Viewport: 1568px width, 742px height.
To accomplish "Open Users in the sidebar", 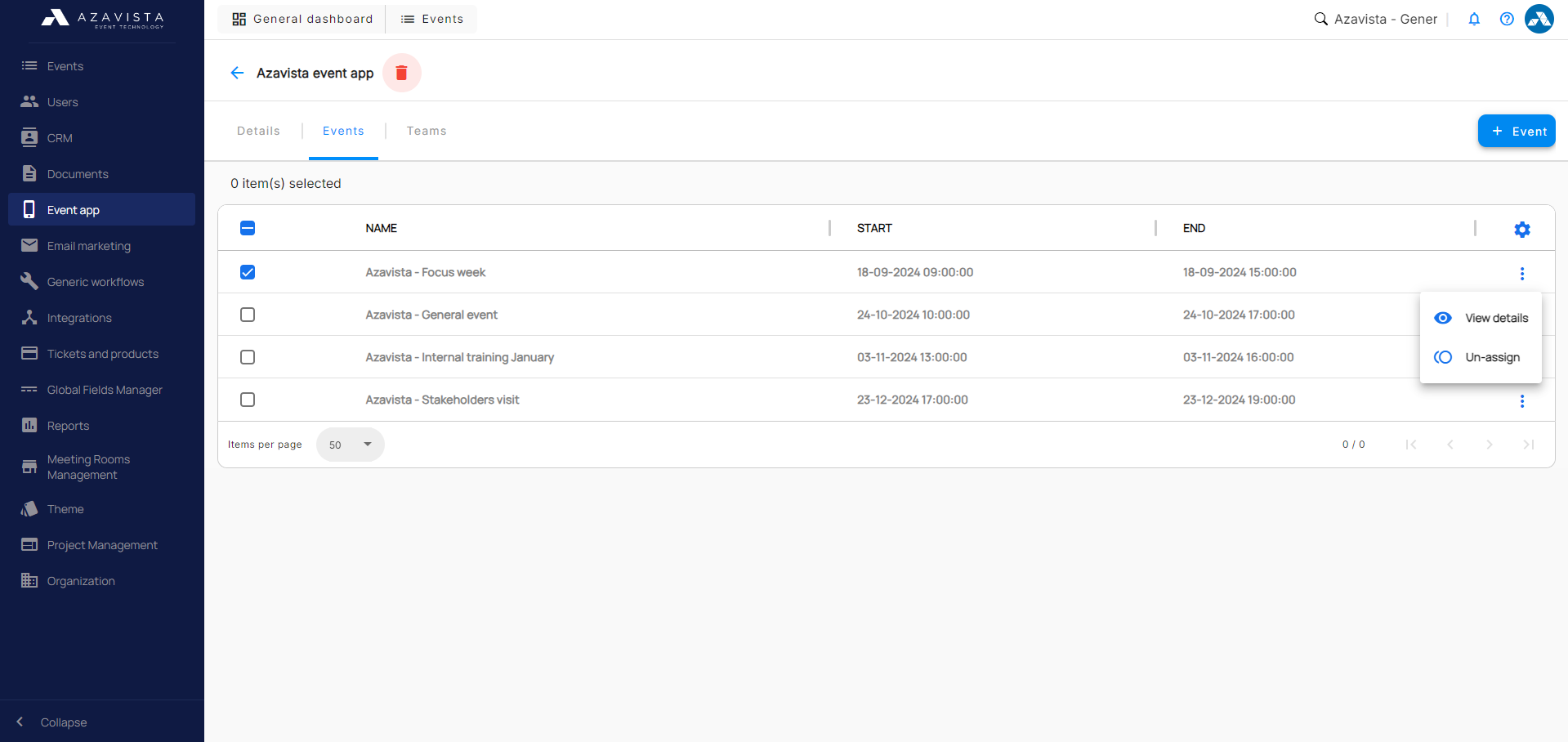I will (x=102, y=102).
